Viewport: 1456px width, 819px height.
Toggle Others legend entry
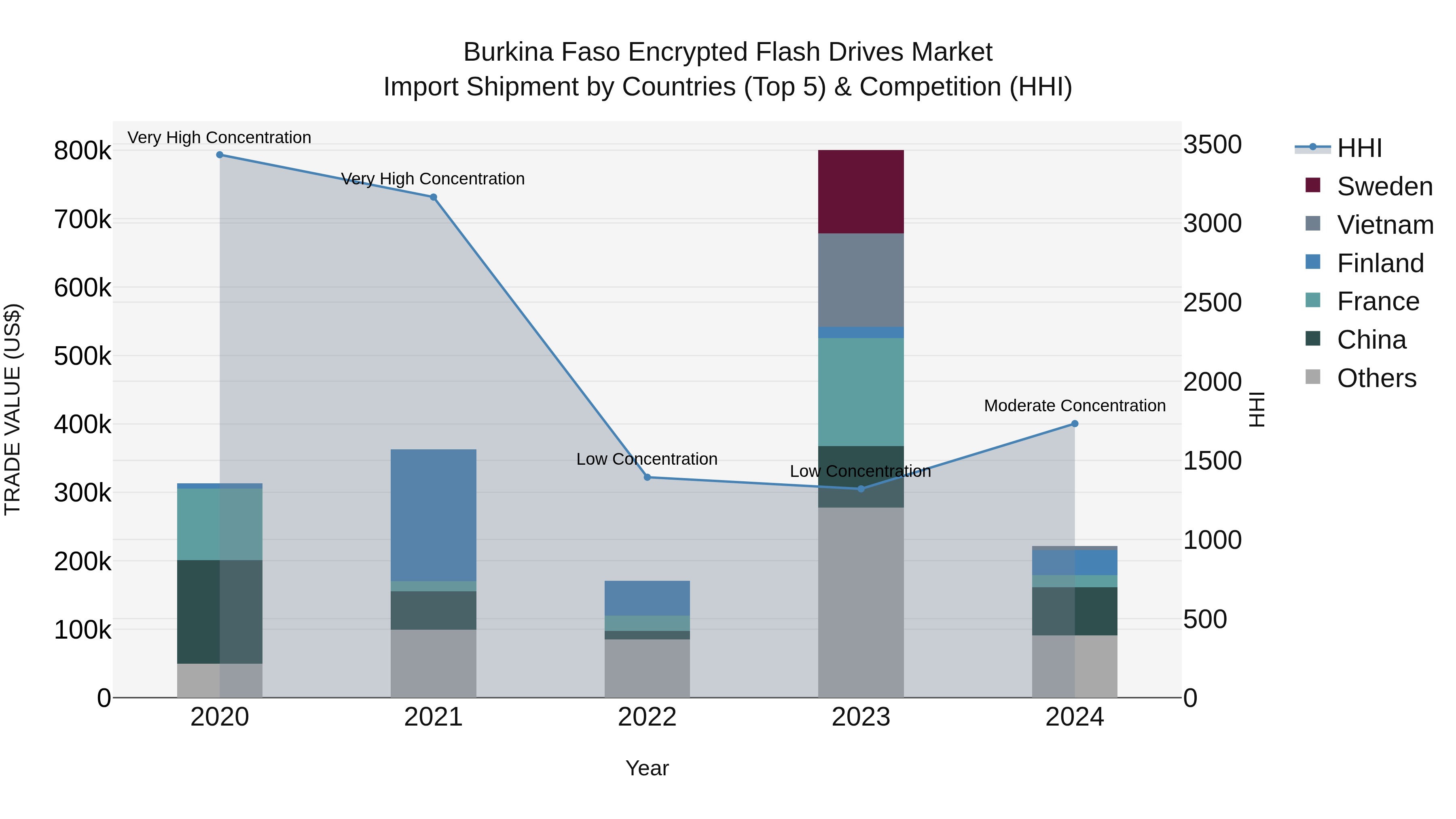point(1361,378)
